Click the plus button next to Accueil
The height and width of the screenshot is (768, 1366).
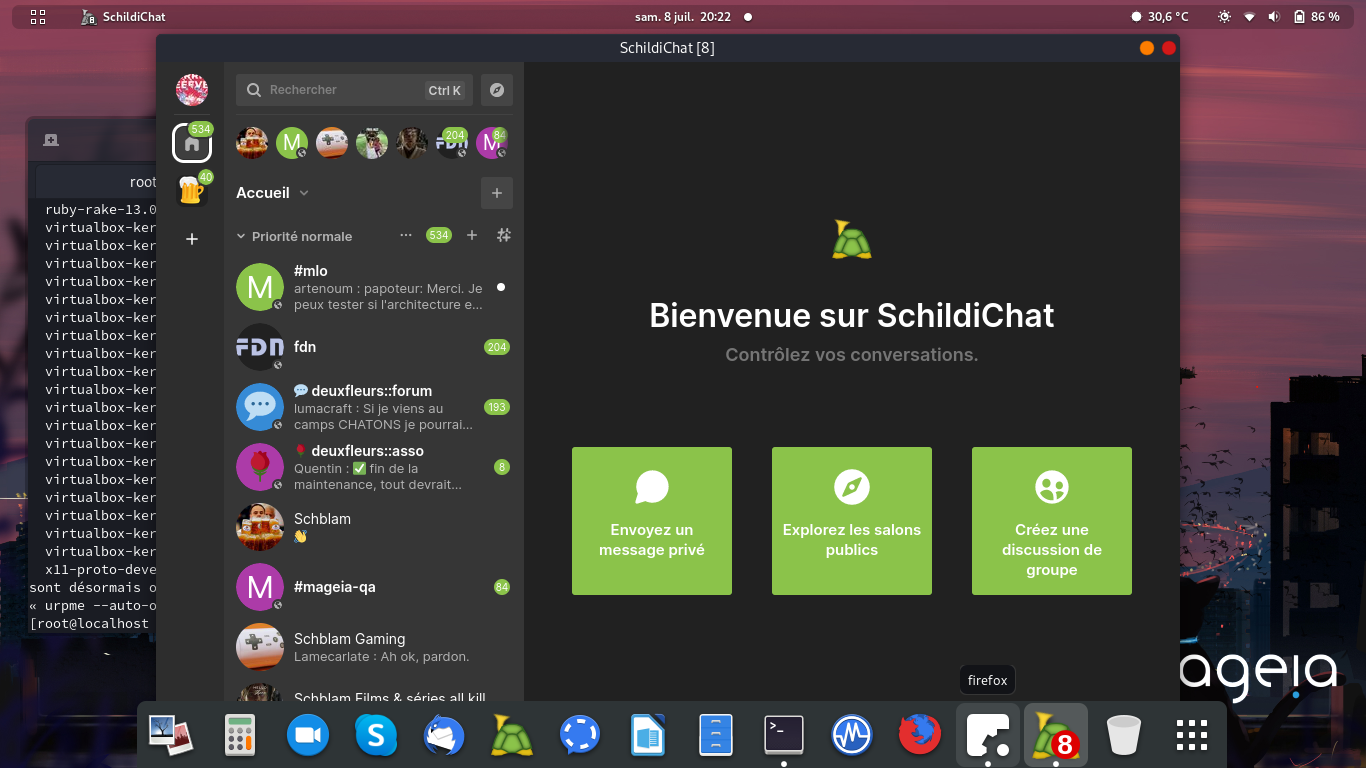(497, 193)
